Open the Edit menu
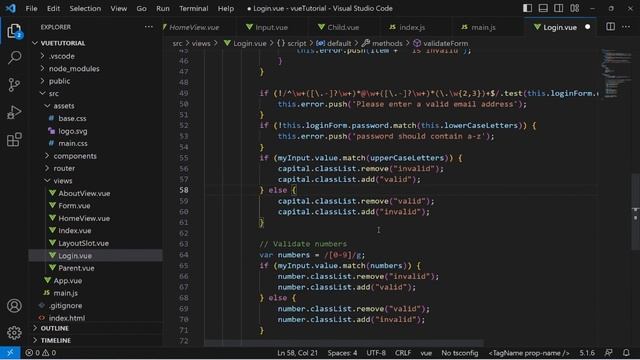 [x=53, y=8]
